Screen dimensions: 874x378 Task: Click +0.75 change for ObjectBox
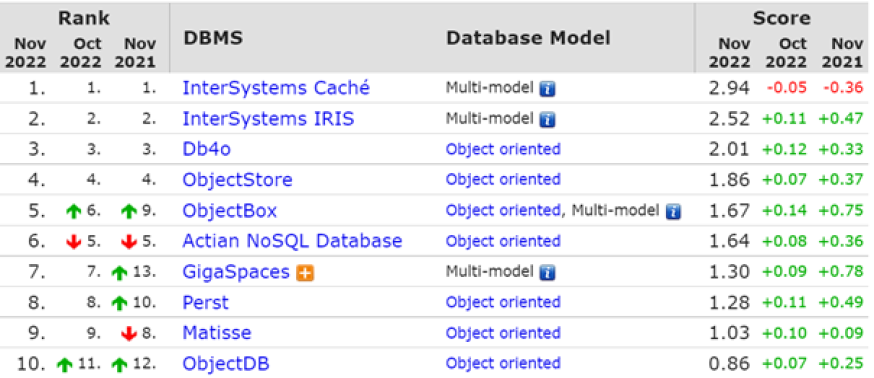tap(841, 210)
